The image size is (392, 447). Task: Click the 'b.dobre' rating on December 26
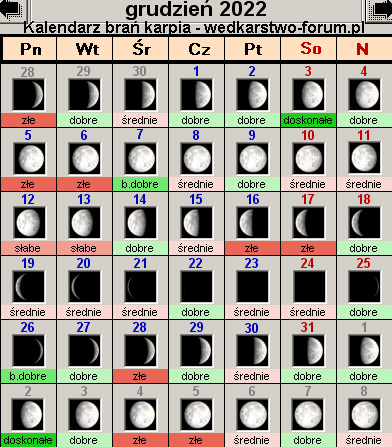pyautogui.click(x=28, y=376)
